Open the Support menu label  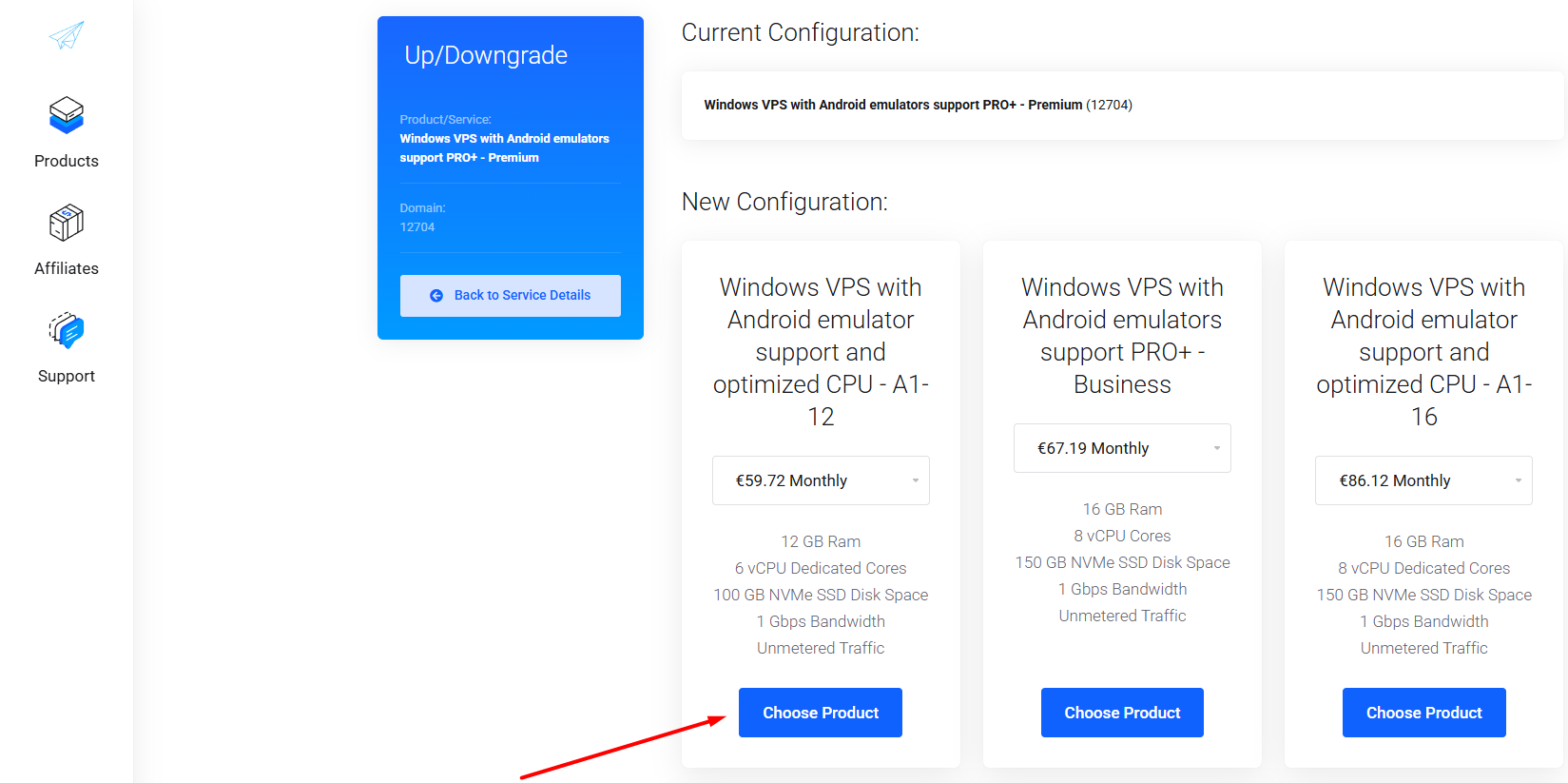tap(67, 376)
